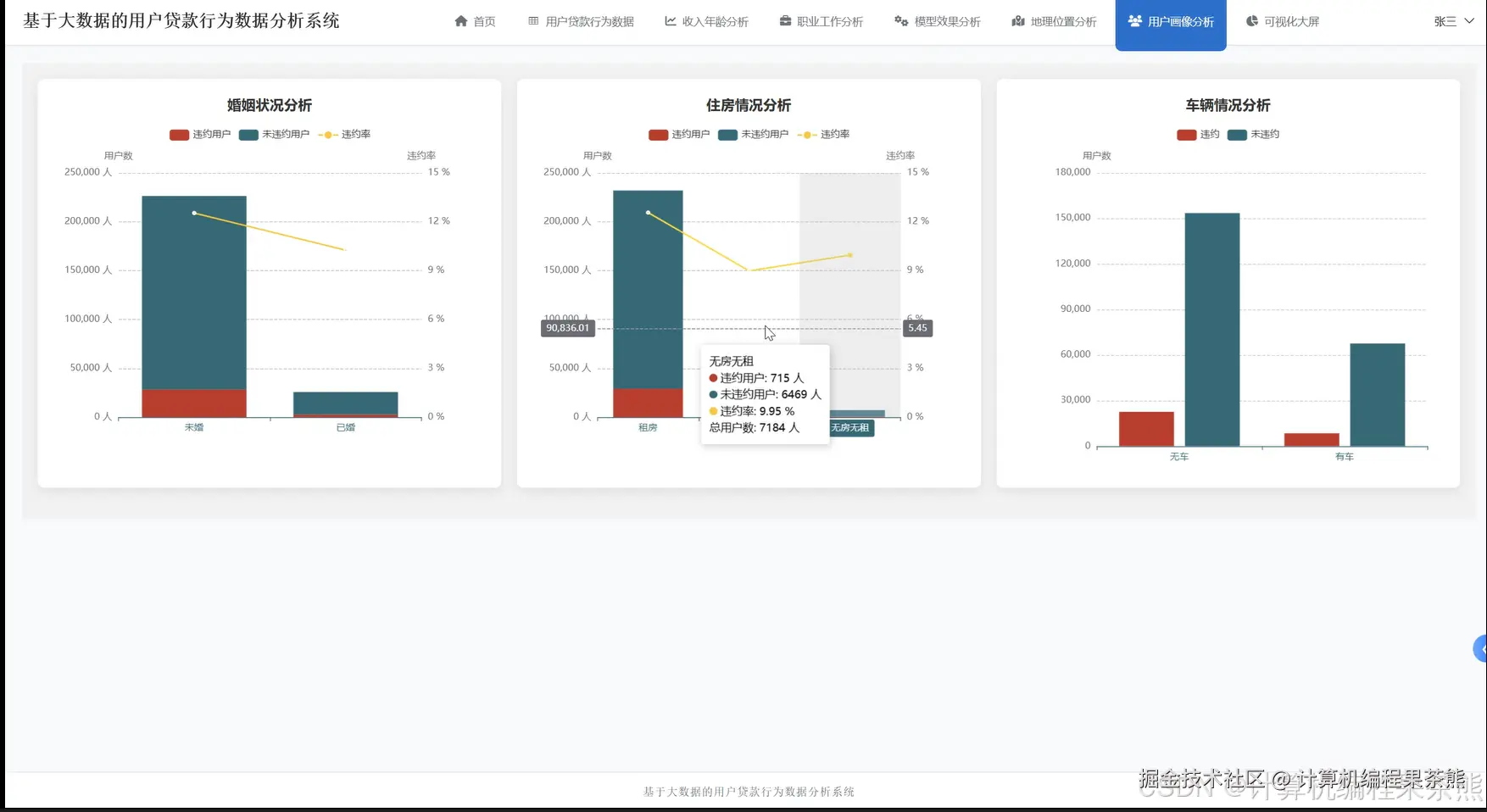
Task: Click the 90,836.01 axis pointer label
Action: (x=568, y=328)
